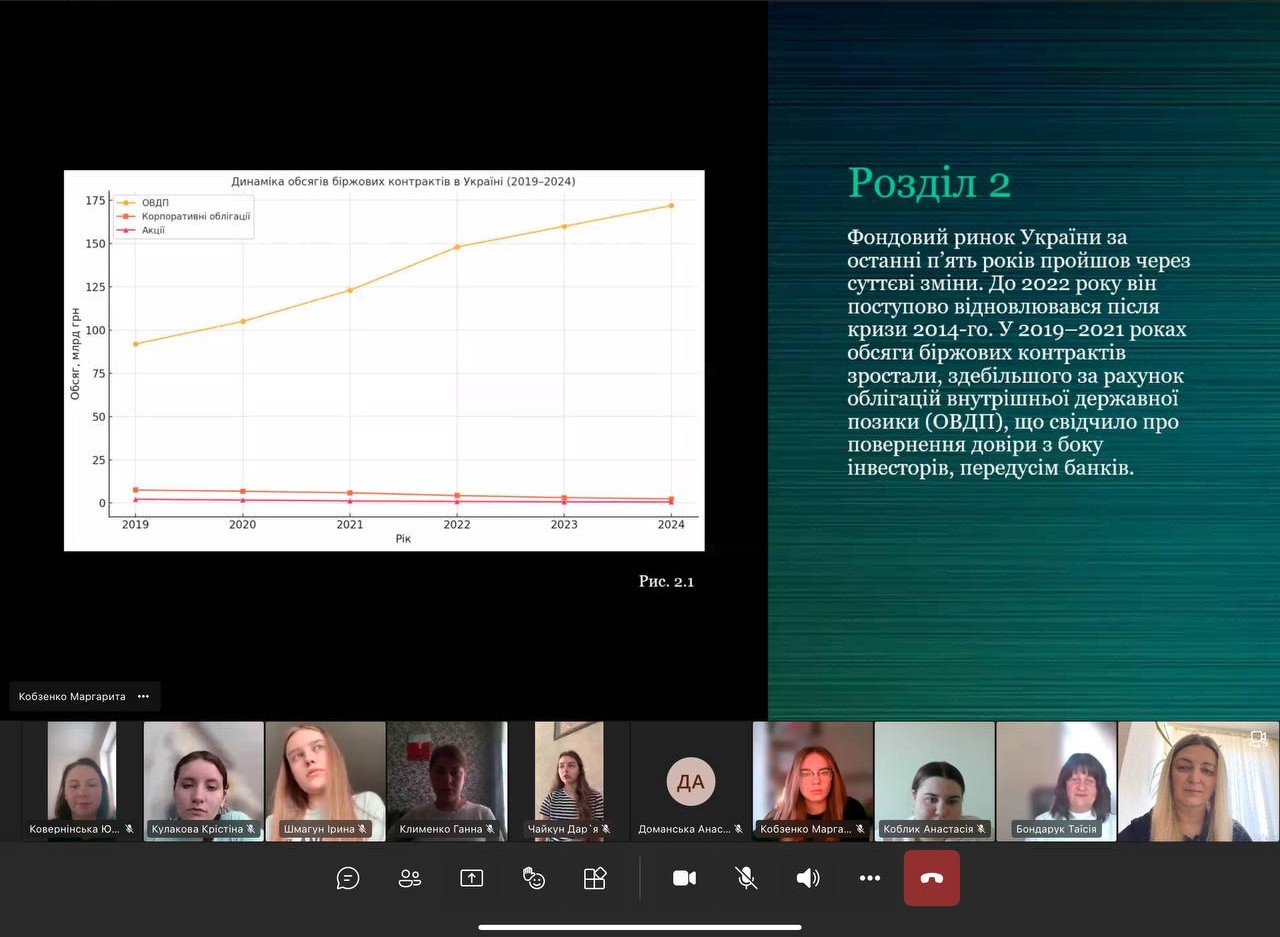
Task: Tap the iPad home indicator bar
Action: (x=640, y=927)
